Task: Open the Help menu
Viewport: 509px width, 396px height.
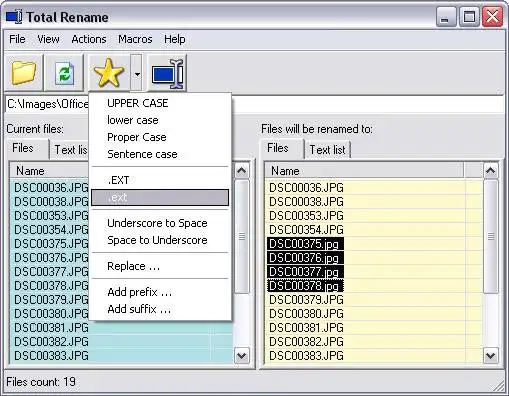Action: click(x=175, y=39)
